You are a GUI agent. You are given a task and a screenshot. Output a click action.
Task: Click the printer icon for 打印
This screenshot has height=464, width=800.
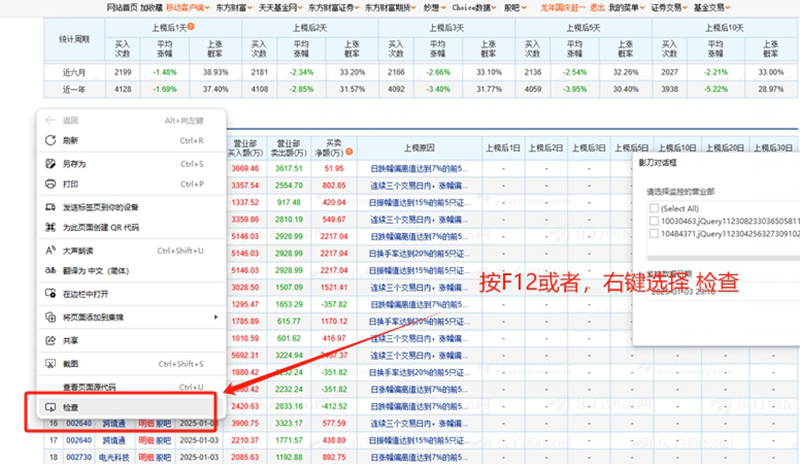pyautogui.click(x=51, y=184)
